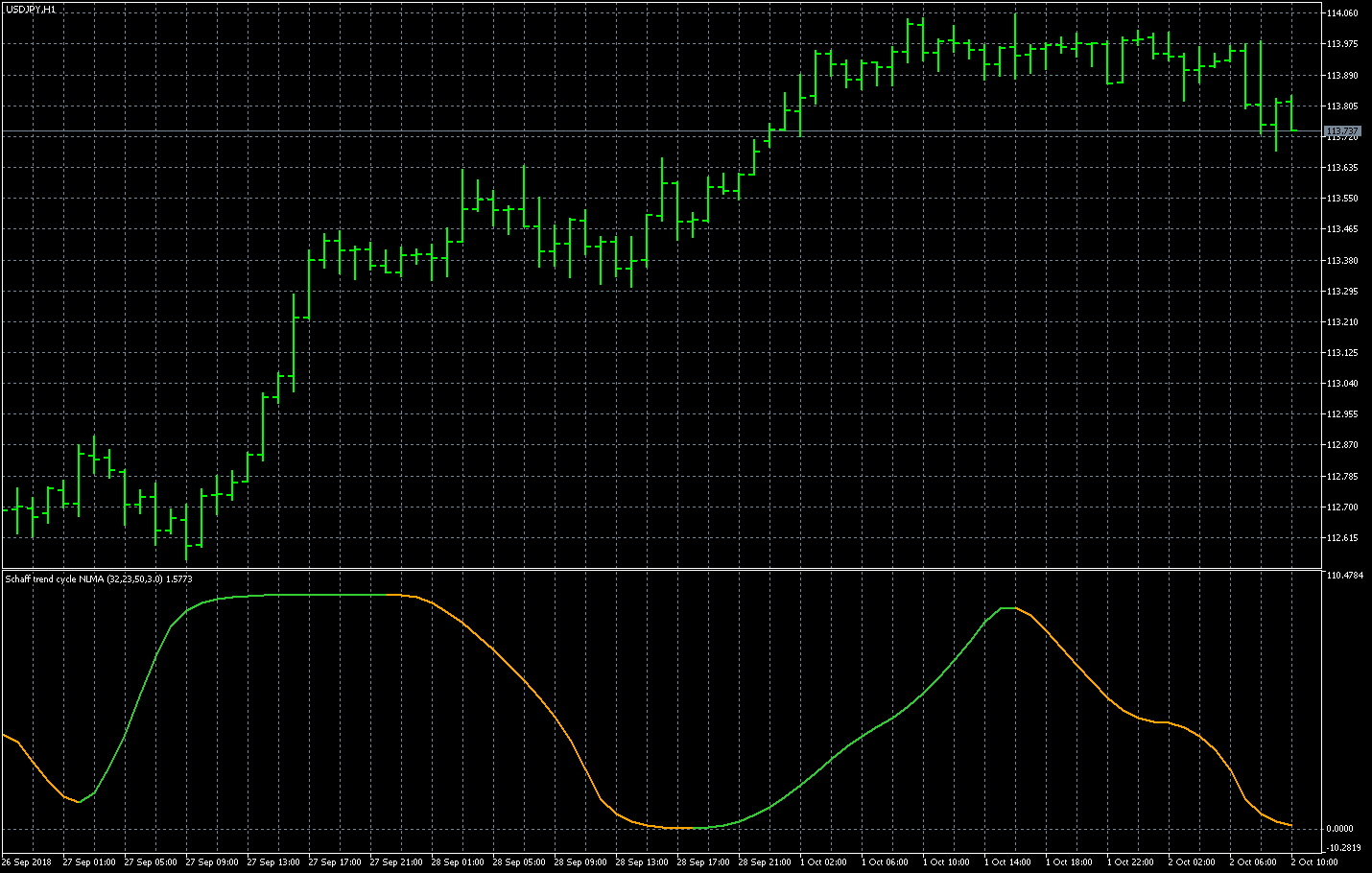Image resolution: width=1372 pixels, height=873 pixels.
Task: Select the 28 Sep 09:00 time label
Action: coord(580,862)
